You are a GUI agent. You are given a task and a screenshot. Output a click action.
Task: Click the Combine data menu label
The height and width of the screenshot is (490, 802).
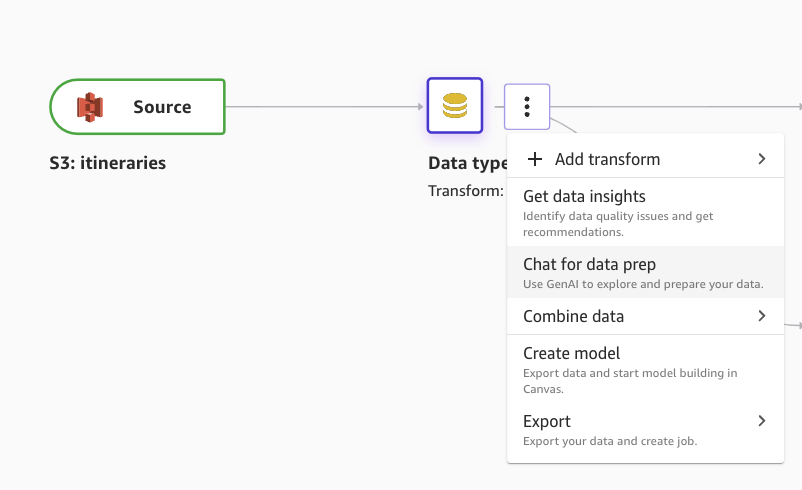click(x=573, y=316)
